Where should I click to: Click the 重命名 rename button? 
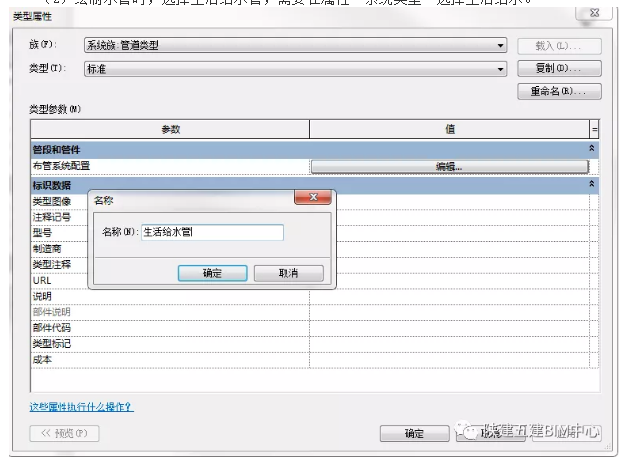pyautogui.click(x=559, y=91)
